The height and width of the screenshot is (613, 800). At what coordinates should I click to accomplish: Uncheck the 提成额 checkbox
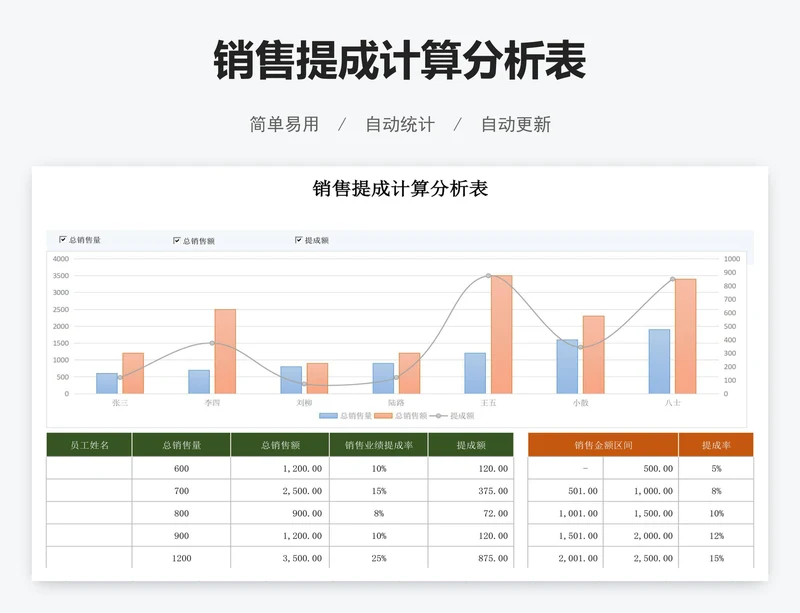coord(296,240)
